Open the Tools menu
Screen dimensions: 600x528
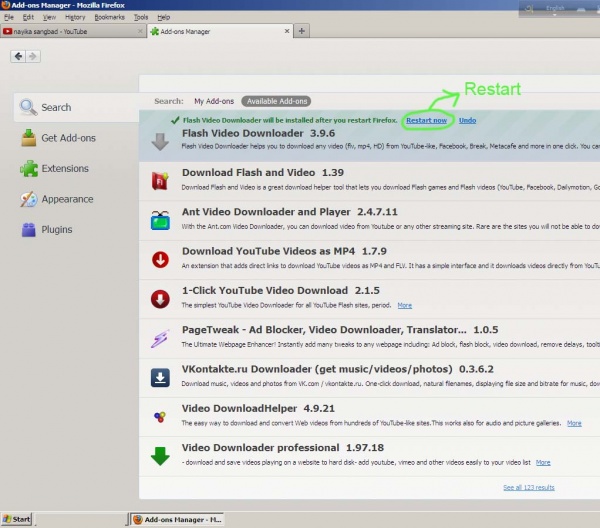141,17
